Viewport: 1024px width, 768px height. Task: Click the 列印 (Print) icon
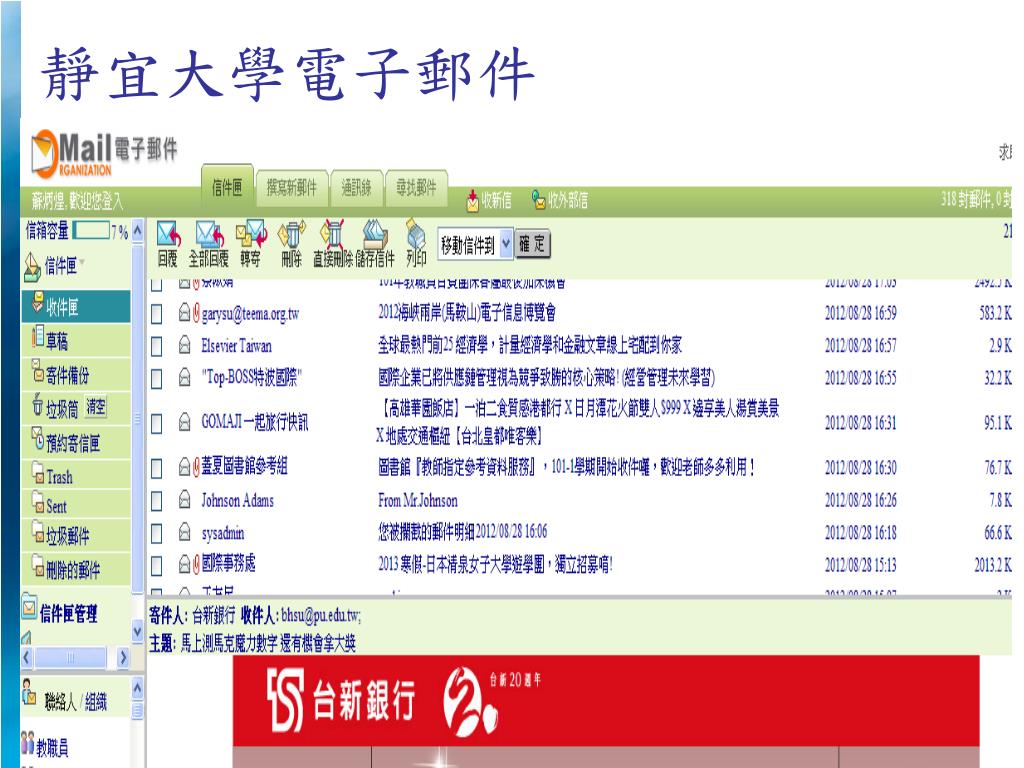[x=416, y=234]
